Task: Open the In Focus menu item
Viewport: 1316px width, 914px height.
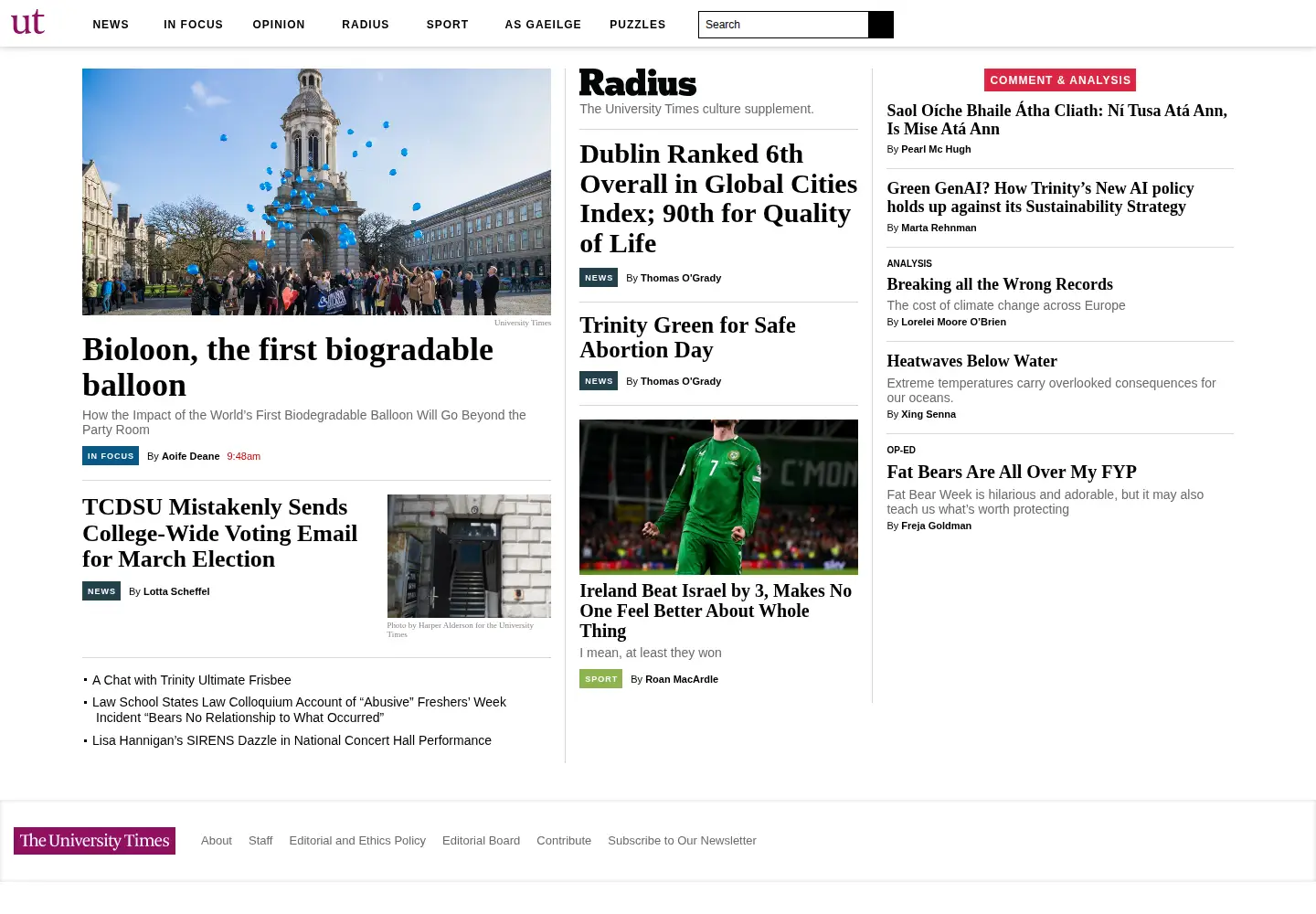Action: (193, 25)
